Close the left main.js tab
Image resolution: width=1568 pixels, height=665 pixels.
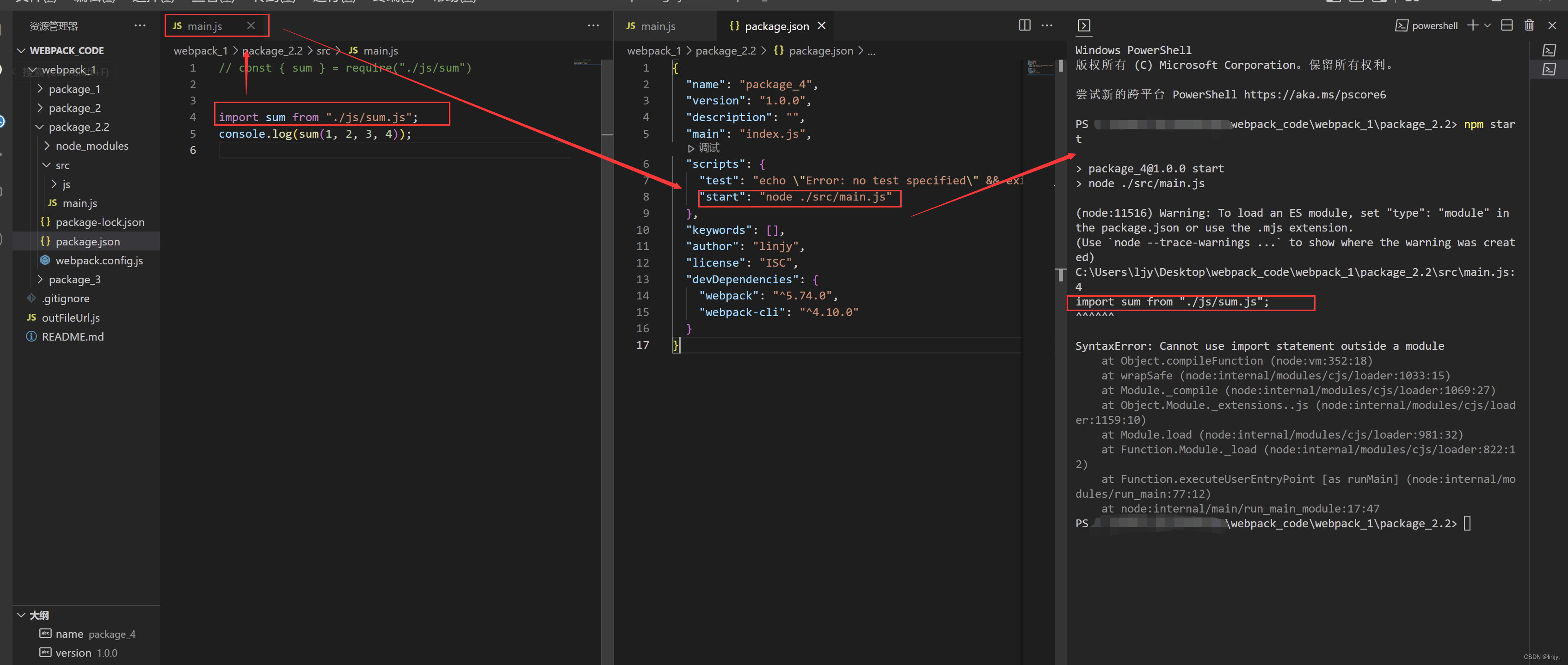[251, 25]
